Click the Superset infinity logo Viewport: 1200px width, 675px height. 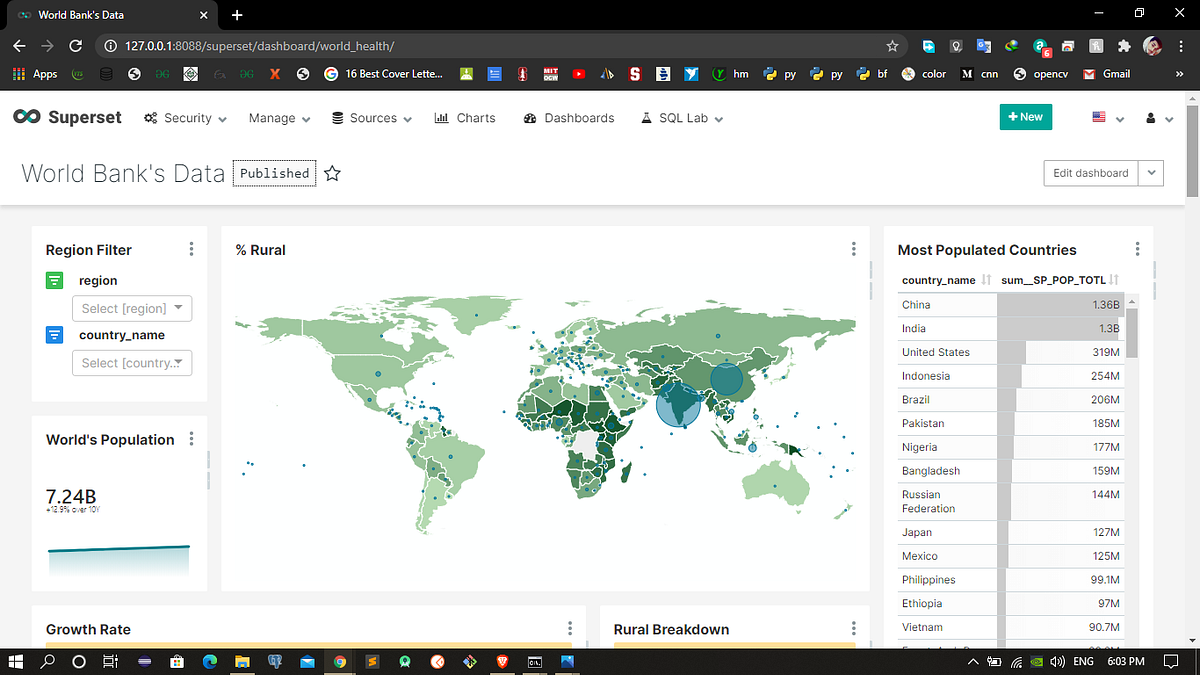tap(26, 117)
